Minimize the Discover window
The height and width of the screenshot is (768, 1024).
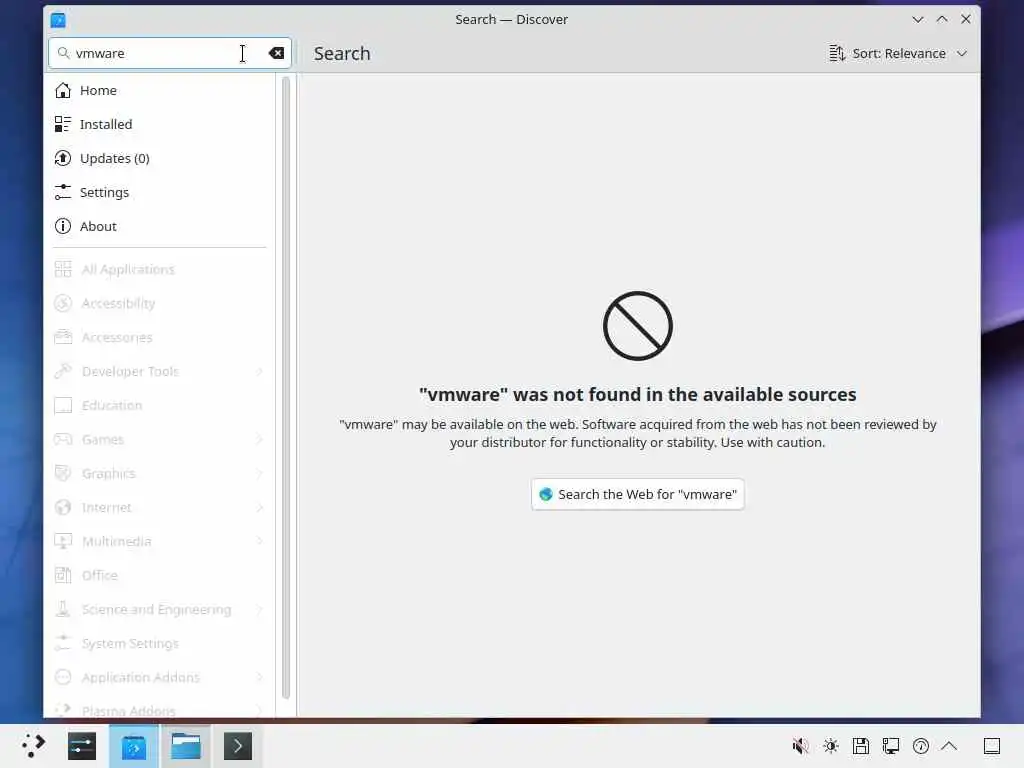(918, 20)
